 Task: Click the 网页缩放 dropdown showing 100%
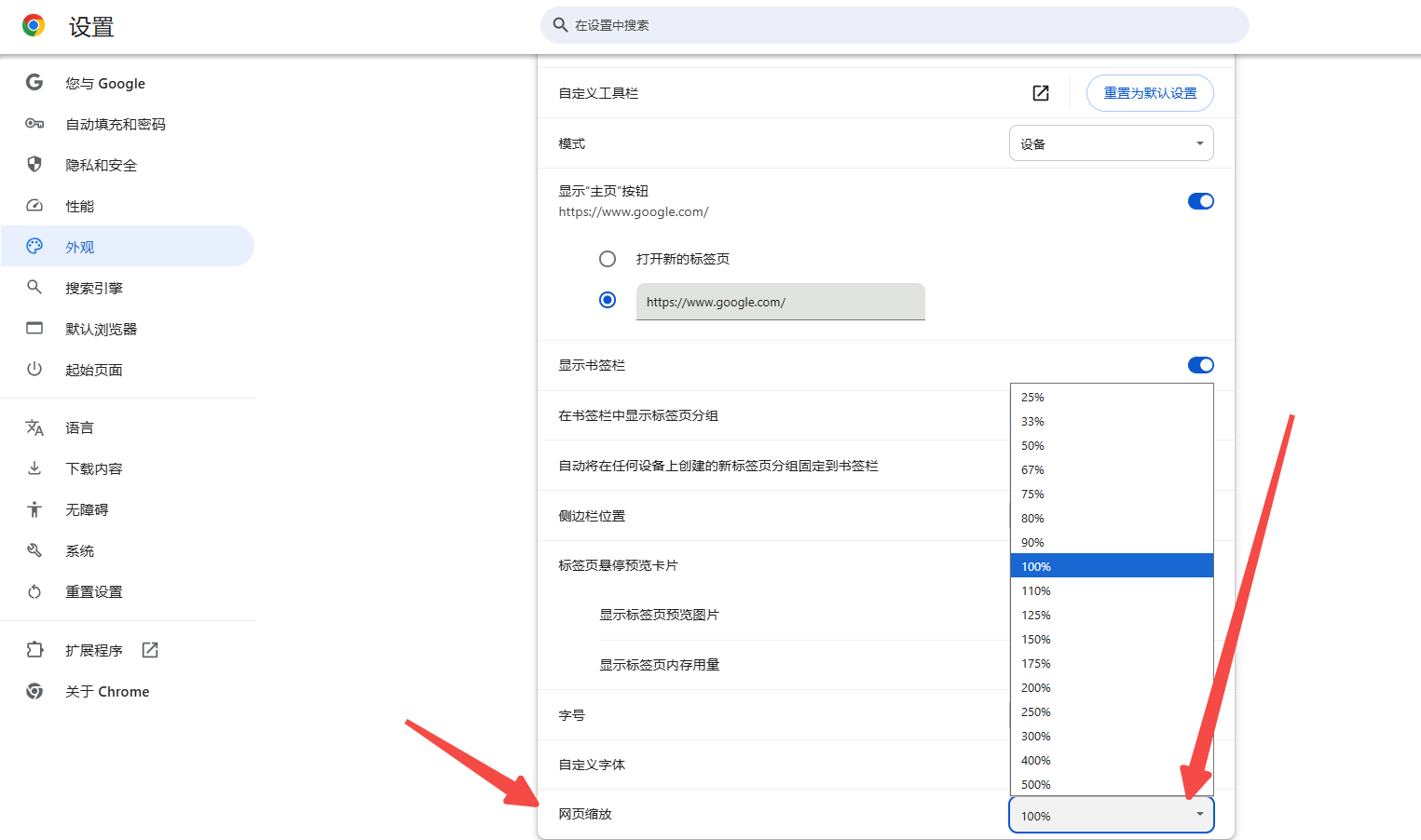pos(1112,815)
